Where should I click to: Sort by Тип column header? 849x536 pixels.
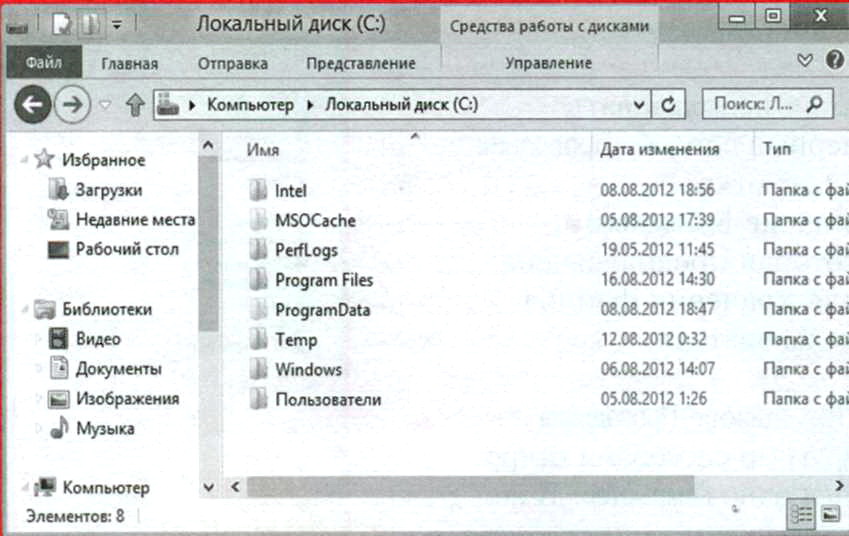pos(777,148)
